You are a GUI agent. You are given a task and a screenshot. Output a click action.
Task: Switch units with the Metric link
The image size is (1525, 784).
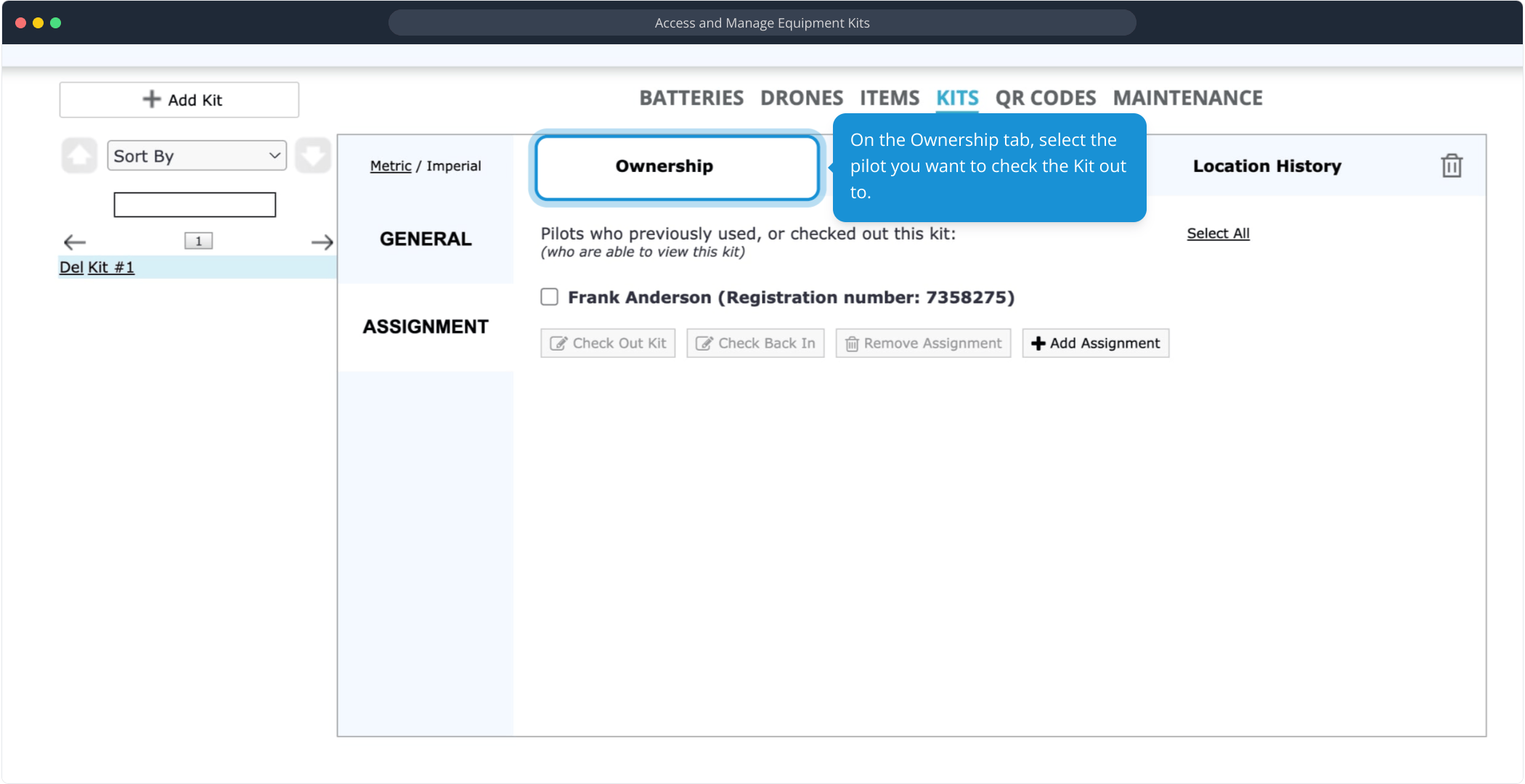click(390, 166)
